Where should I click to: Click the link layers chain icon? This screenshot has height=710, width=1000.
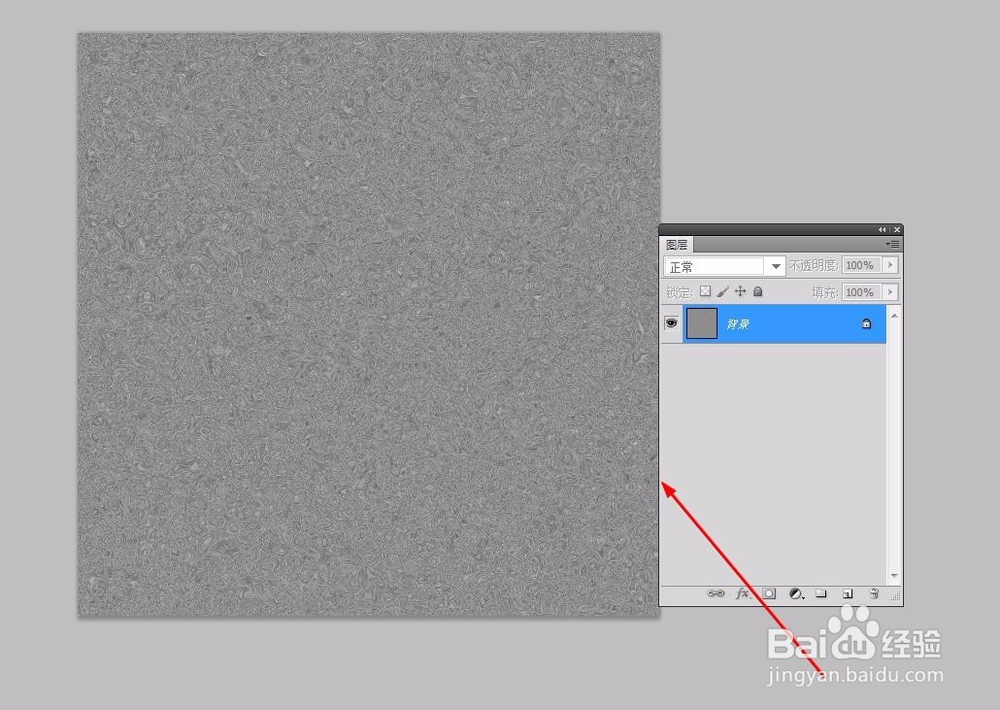click(716, 593)
